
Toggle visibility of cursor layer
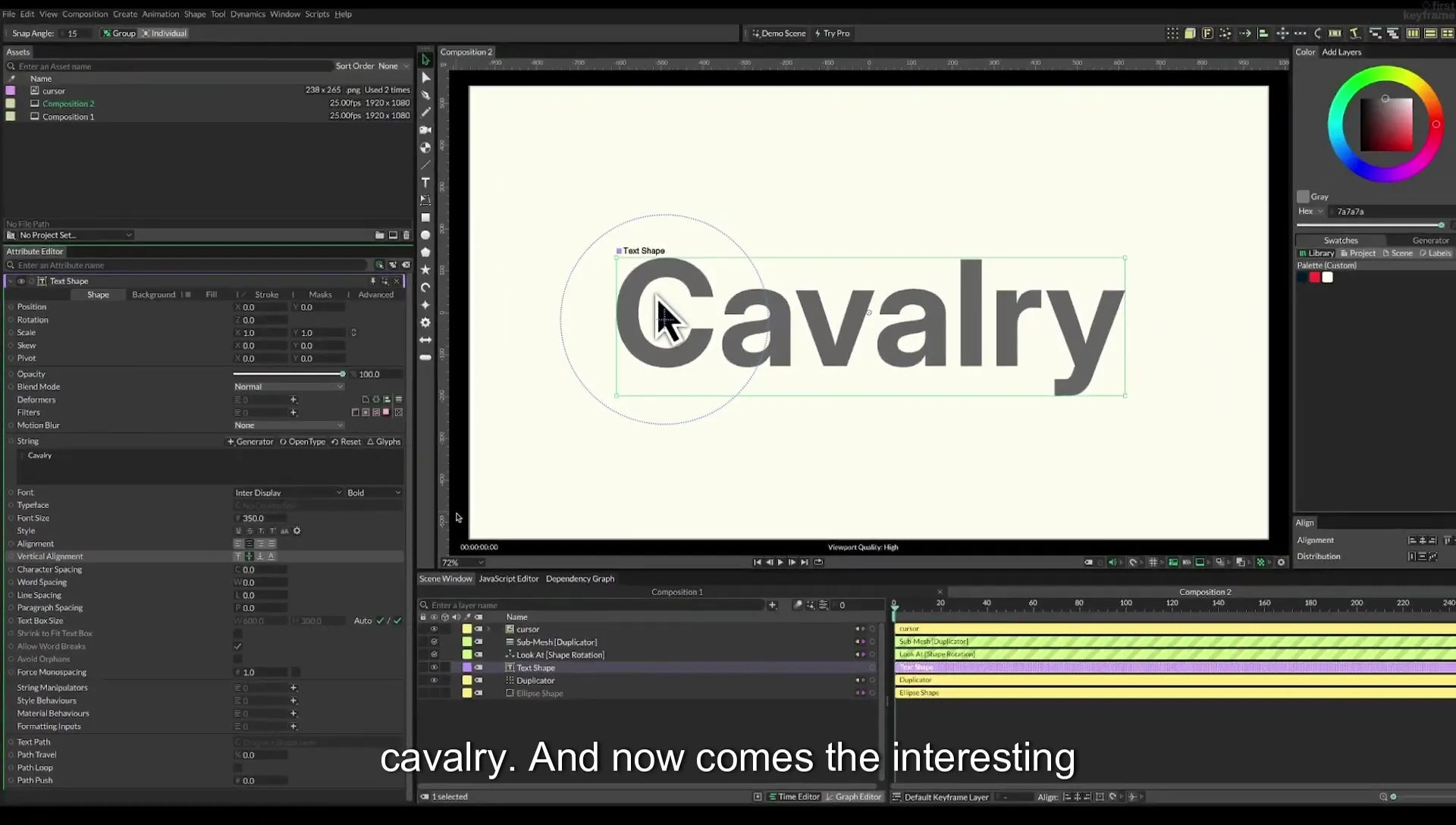(434, 629)
